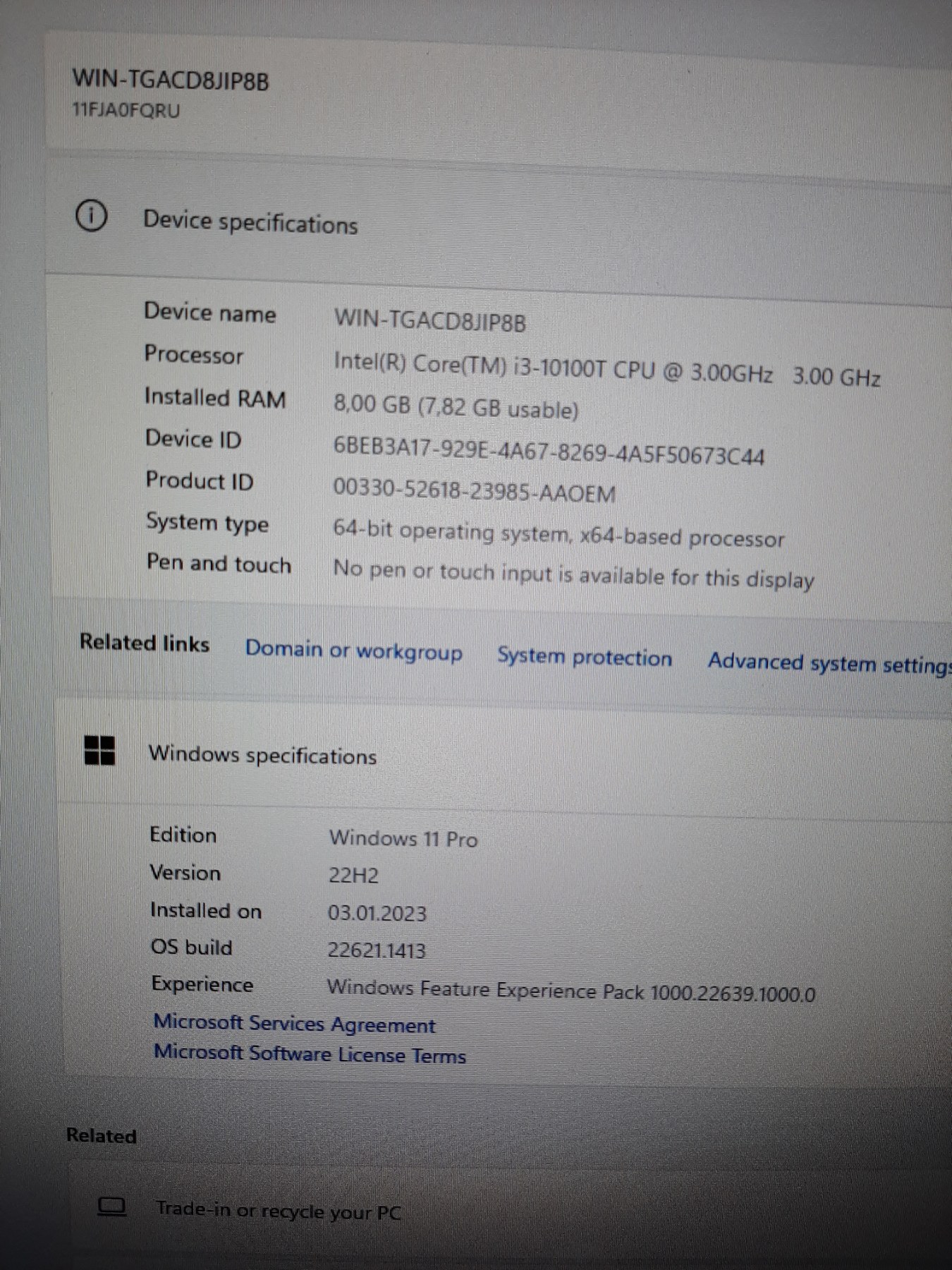Click the PC name heading at top
952x1270 pixels.
[x=171, y=80]
